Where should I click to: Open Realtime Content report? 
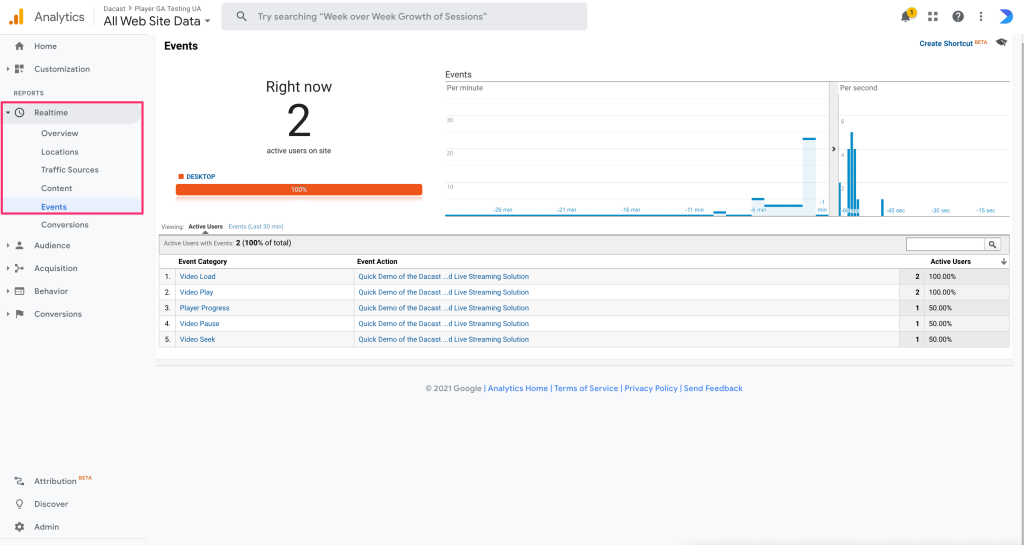57,189
